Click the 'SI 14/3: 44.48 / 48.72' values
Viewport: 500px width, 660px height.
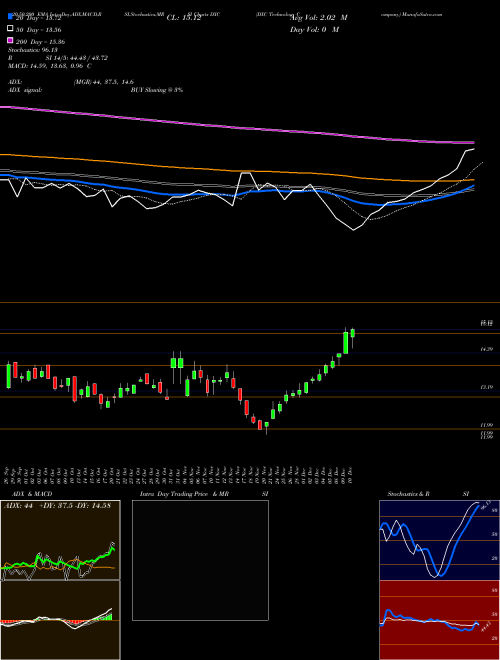pos(77,58)
